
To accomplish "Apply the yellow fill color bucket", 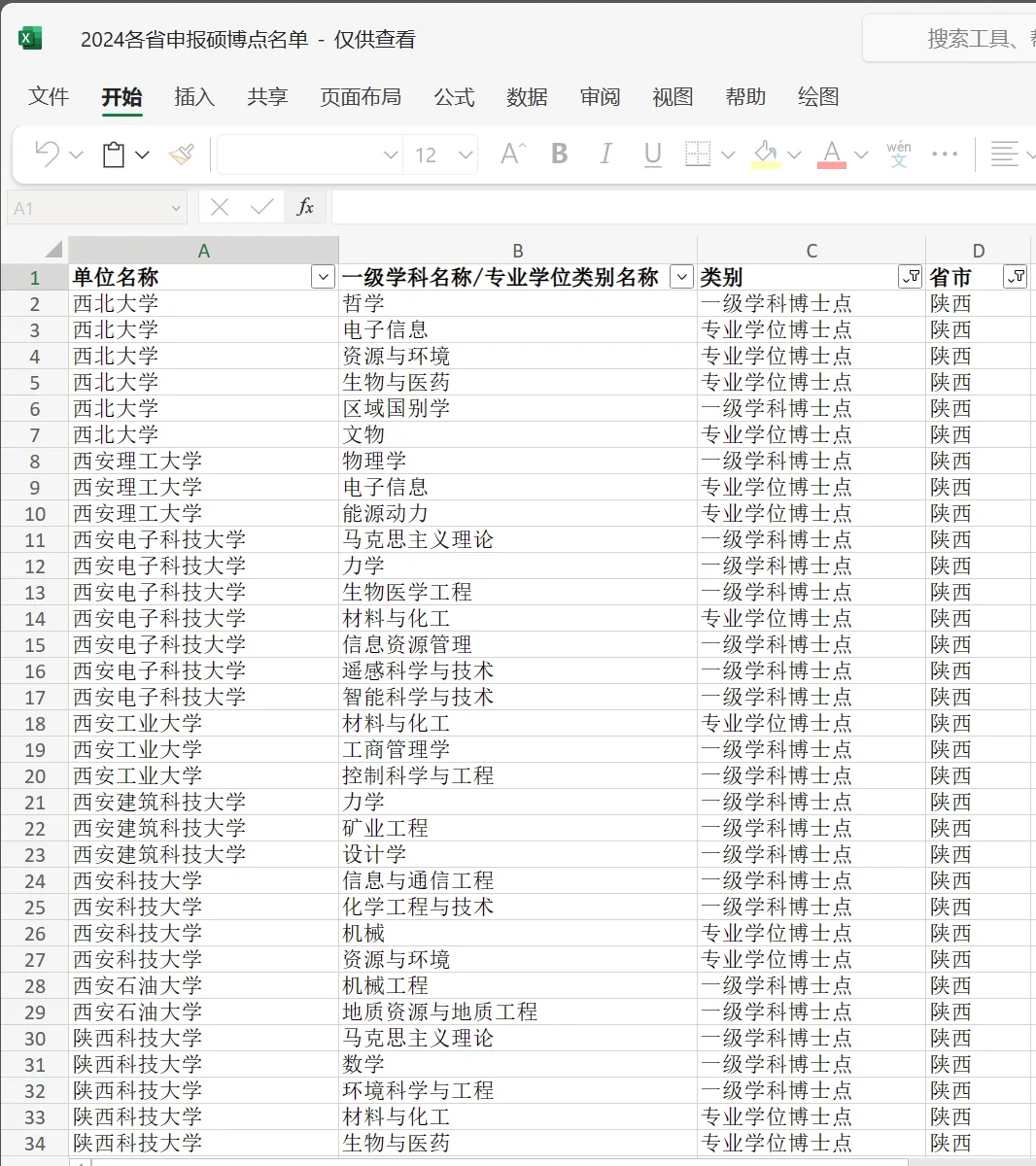I will [x=766, y=154].
